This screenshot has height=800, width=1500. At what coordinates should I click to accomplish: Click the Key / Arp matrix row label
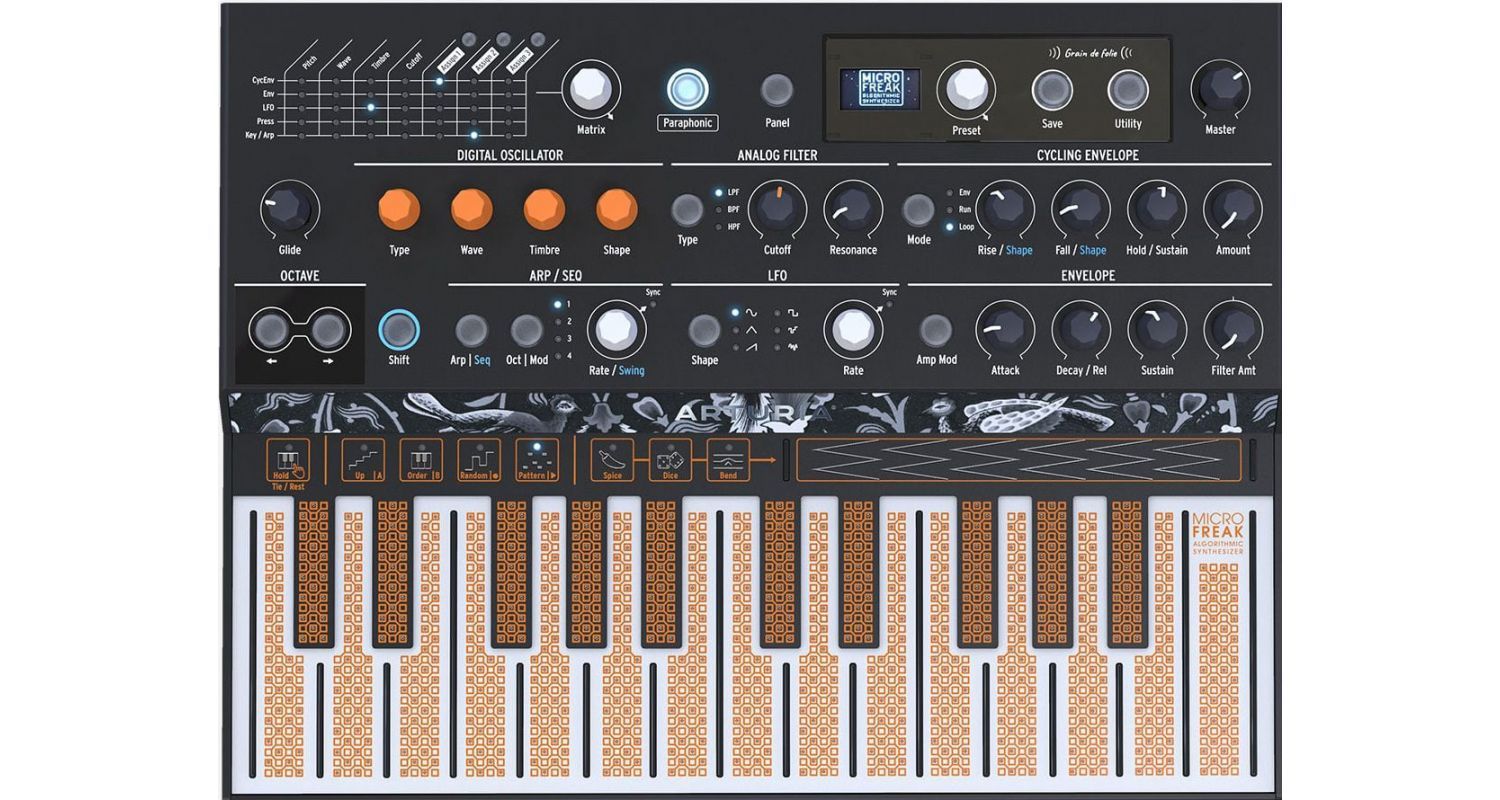click(x=260, y=135)
